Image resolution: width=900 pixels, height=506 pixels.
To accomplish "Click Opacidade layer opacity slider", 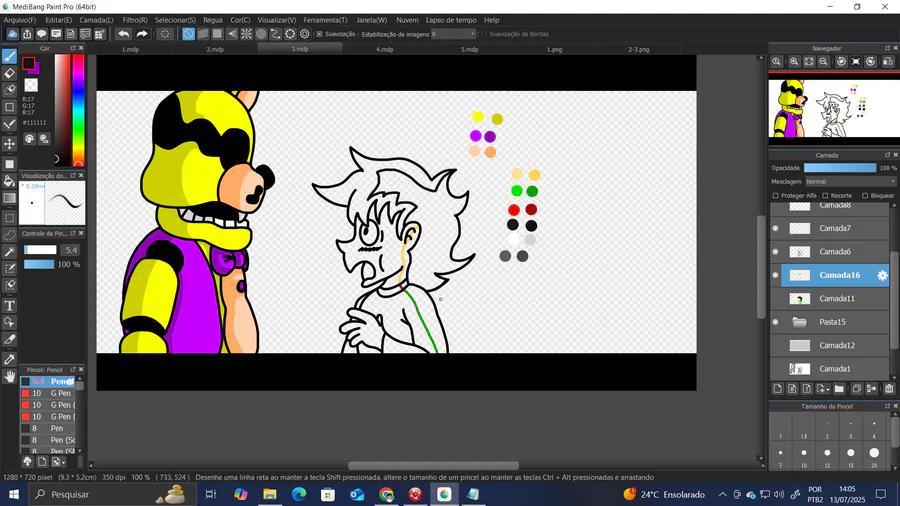I will pos(840,168).
